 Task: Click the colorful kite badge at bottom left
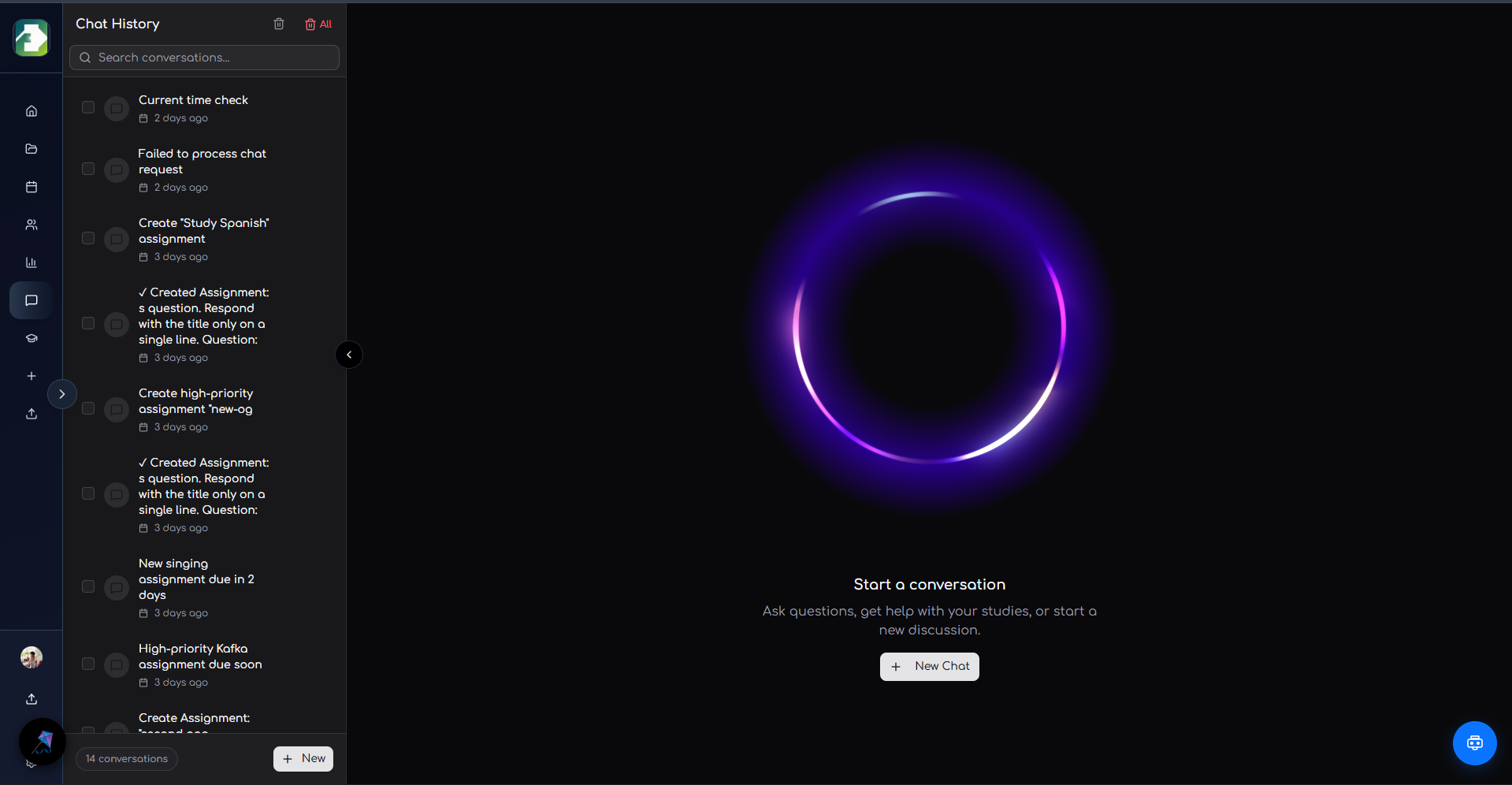(x=43, y=742)
